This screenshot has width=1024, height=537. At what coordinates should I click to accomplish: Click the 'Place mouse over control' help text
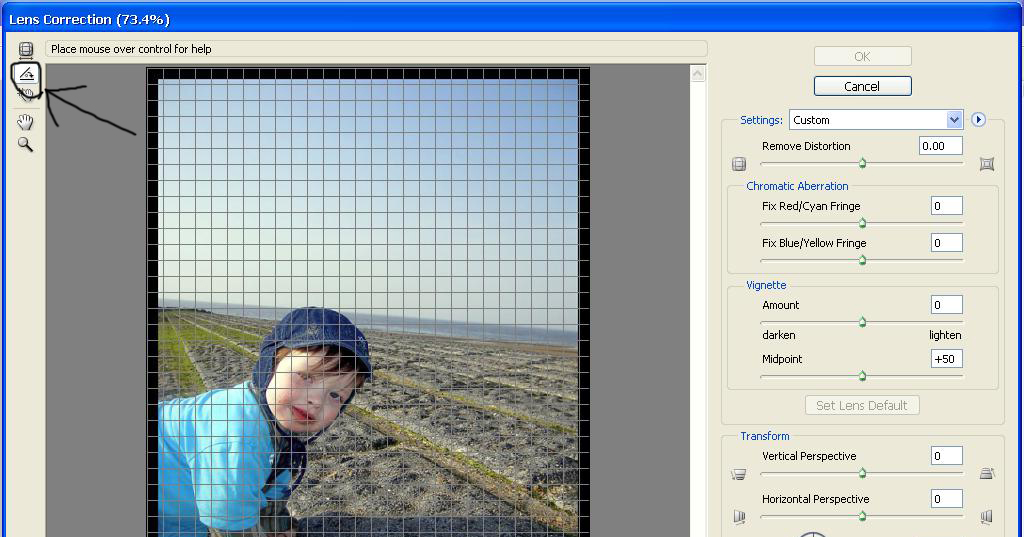click(131, 49)
